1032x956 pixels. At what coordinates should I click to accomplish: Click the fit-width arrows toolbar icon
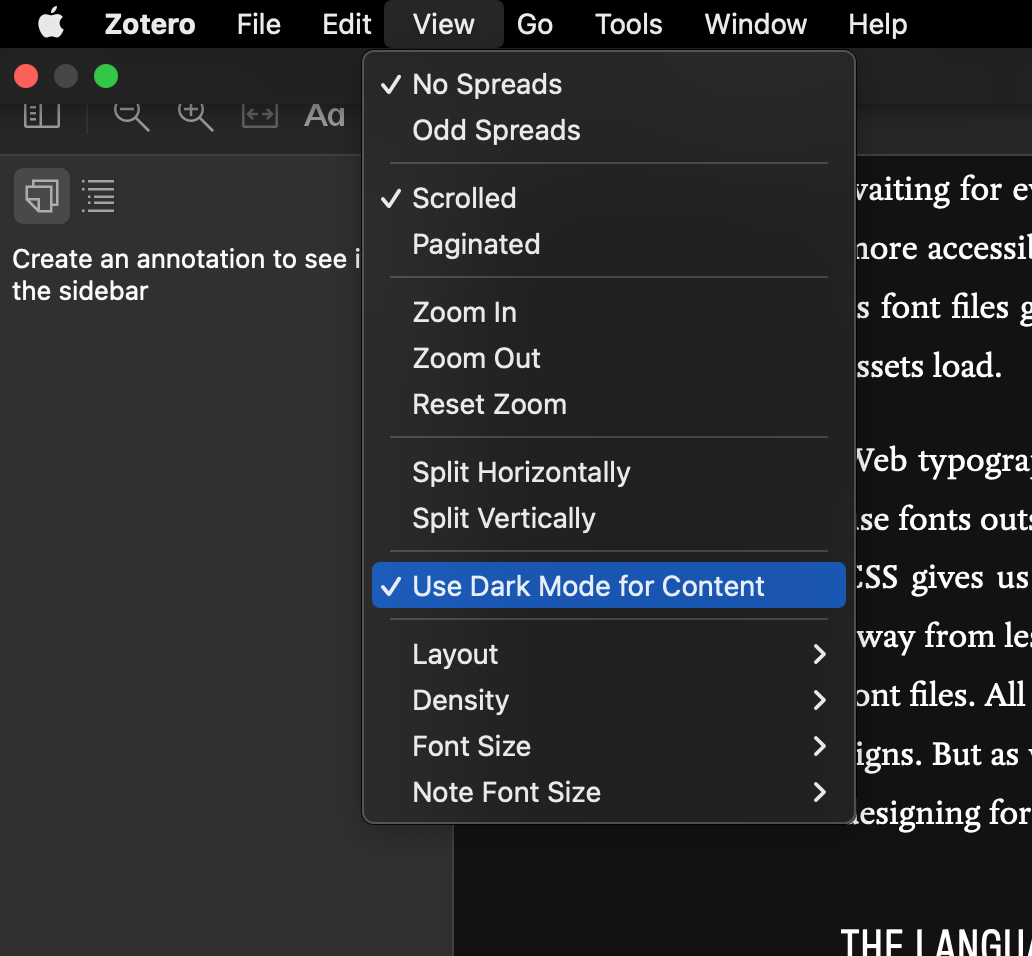260,115
